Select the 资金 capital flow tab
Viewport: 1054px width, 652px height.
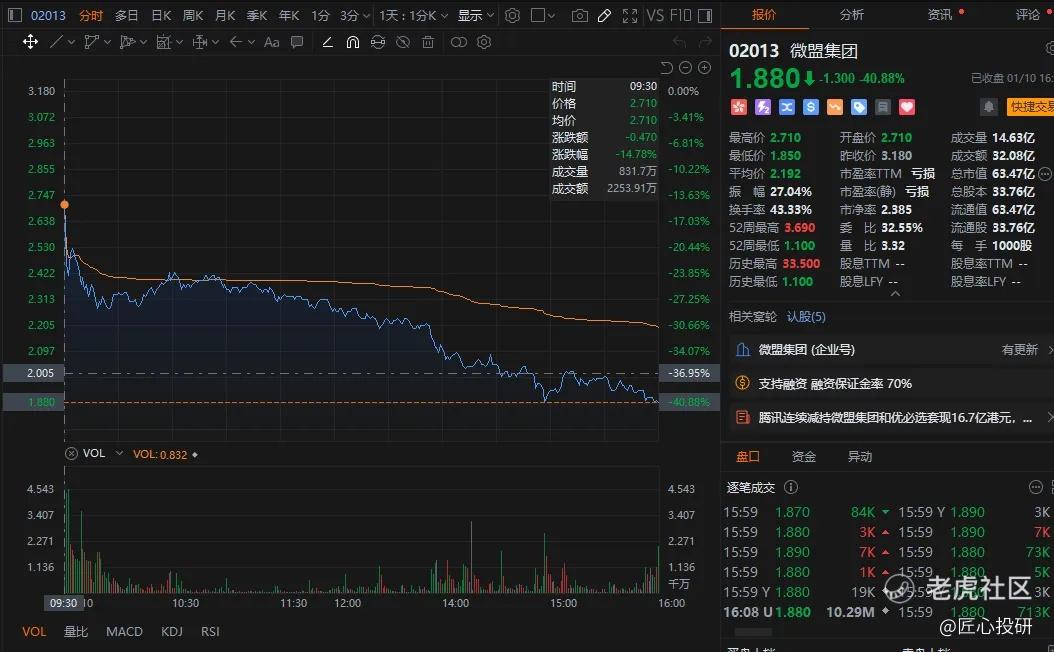[x=804, y=456]
